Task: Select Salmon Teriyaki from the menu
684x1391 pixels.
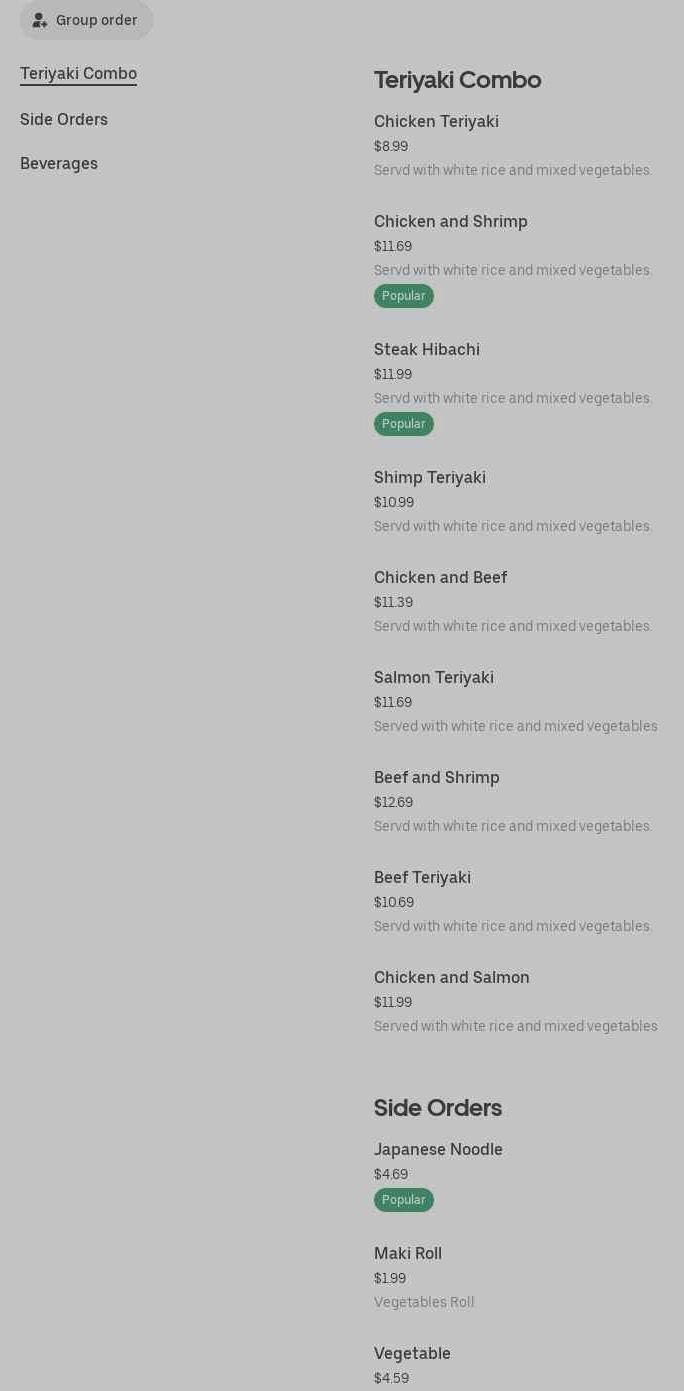Action: [x=434, y=678]
